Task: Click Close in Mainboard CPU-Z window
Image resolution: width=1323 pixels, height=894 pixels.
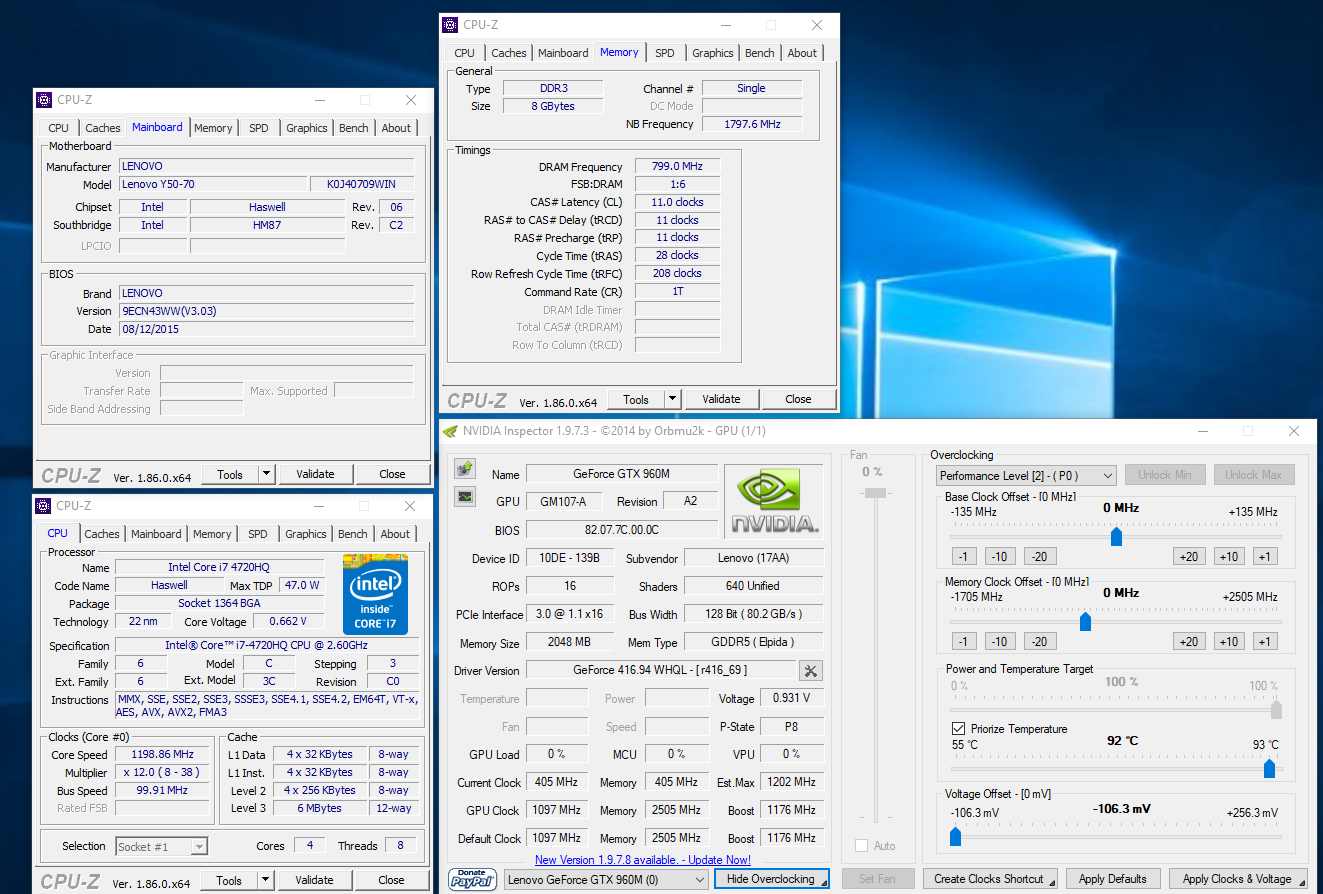Action: pyautogui.click(x=392, y=474)
